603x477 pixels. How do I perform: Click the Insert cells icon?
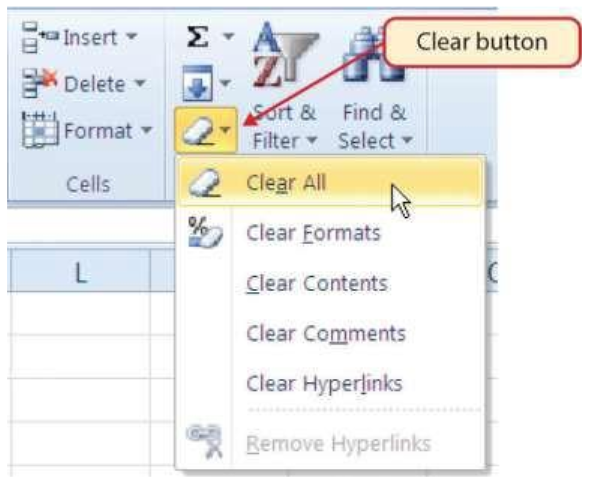coord(40,37)
